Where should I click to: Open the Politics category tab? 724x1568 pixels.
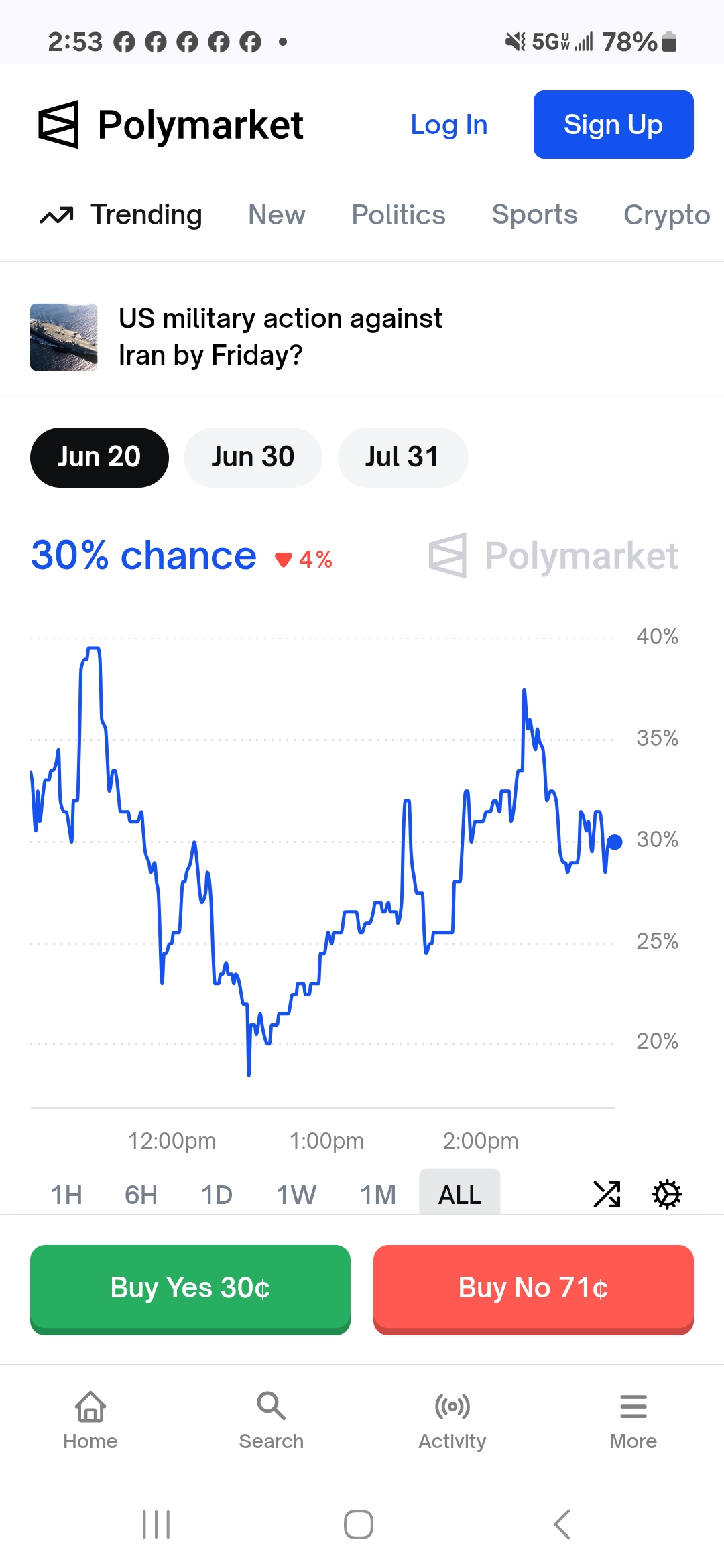tap(398, 215)
